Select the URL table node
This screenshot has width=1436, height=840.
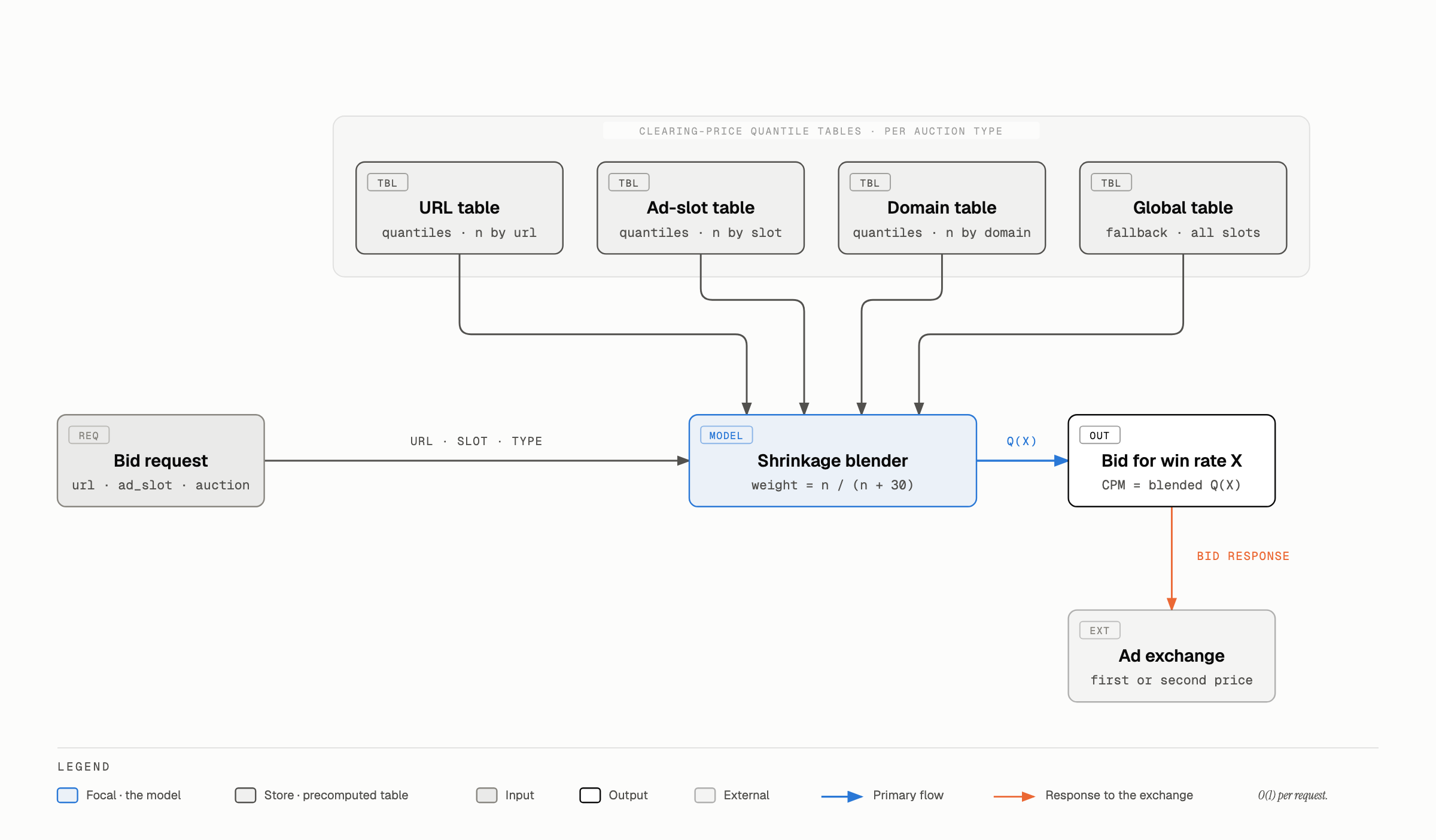[459, 208]
